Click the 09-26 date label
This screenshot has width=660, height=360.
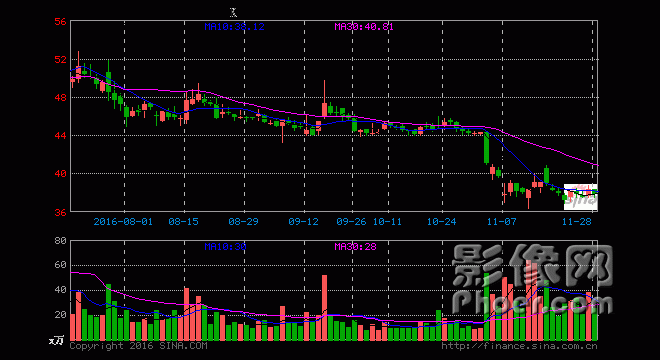[x=351, y=221]
